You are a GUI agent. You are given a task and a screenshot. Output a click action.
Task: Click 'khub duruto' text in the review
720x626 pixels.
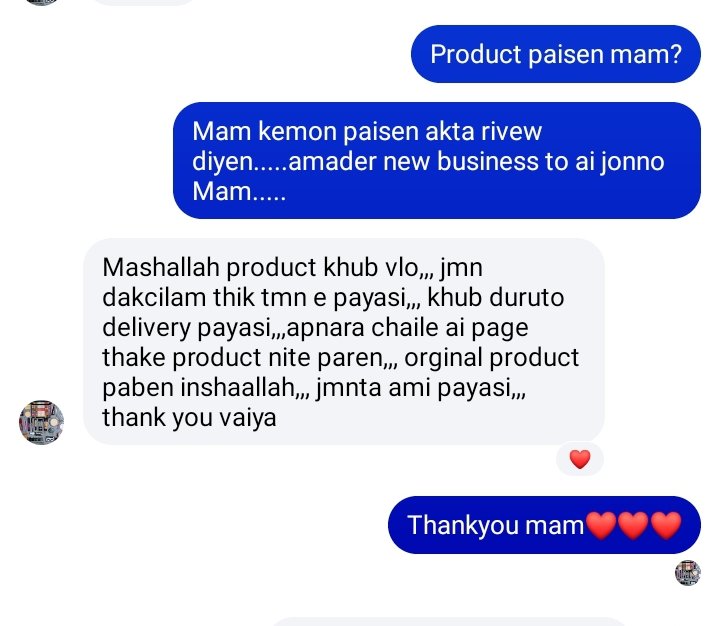[x=495, y=298]
